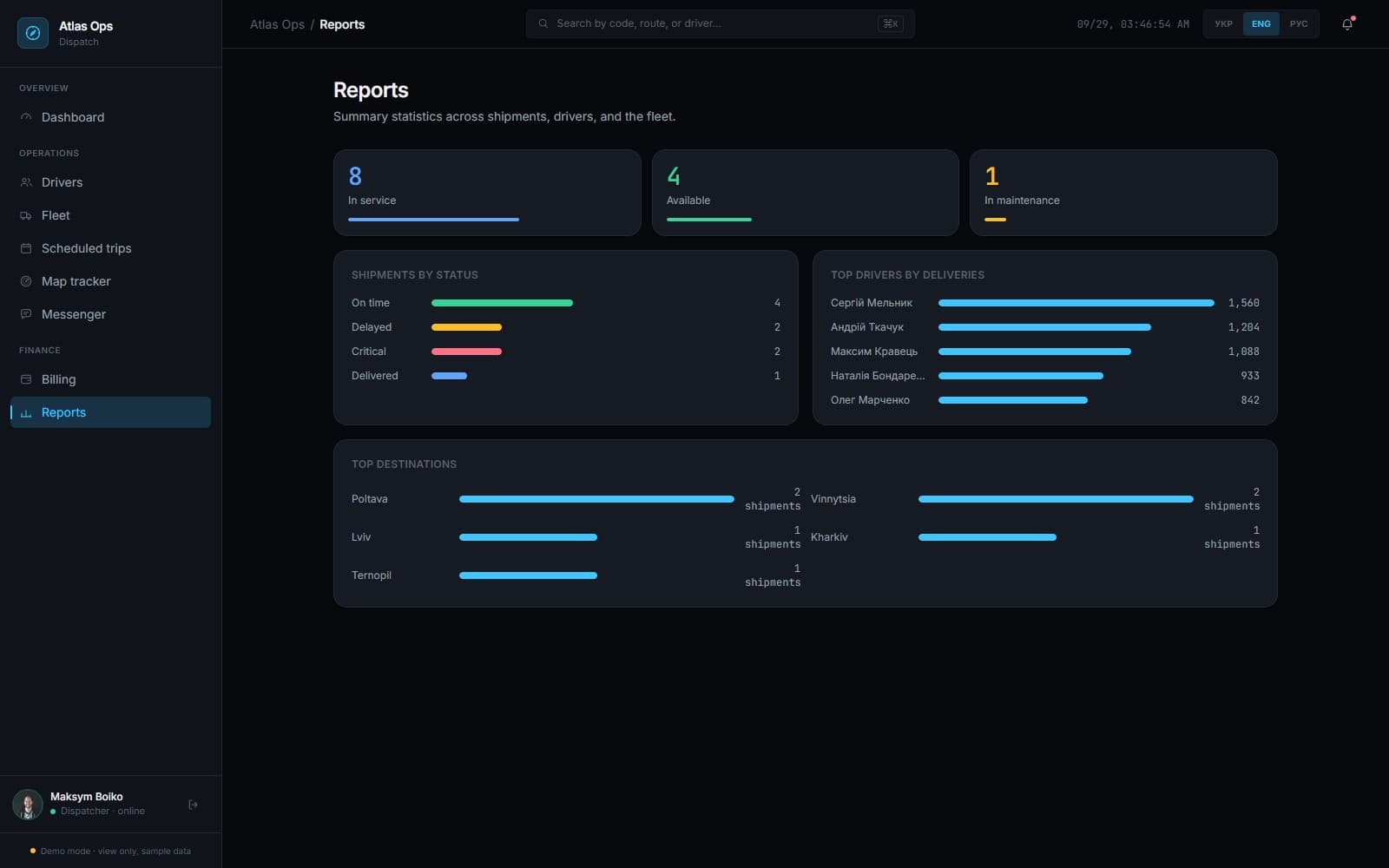Image resolution: width=1389 pixels, height=868 pixels.
Task: Focus the search by code field
Action: click(x=720, y=23)
